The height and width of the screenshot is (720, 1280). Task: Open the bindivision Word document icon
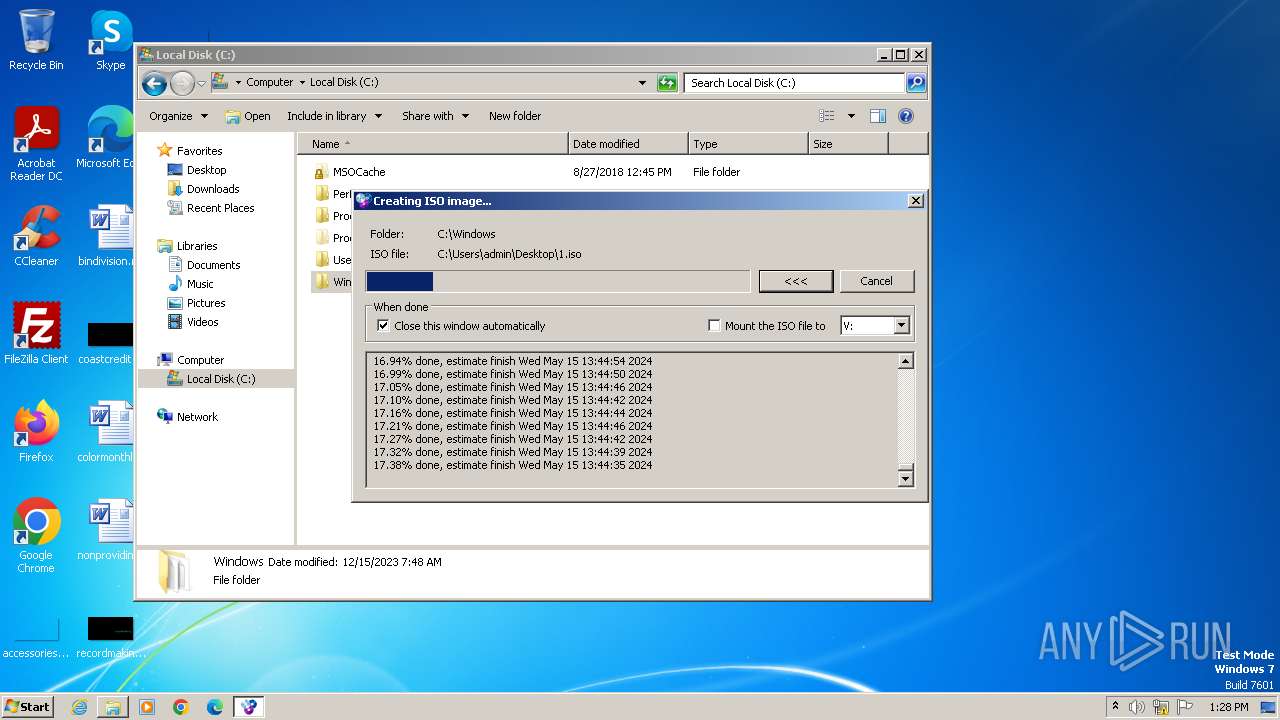108,236
